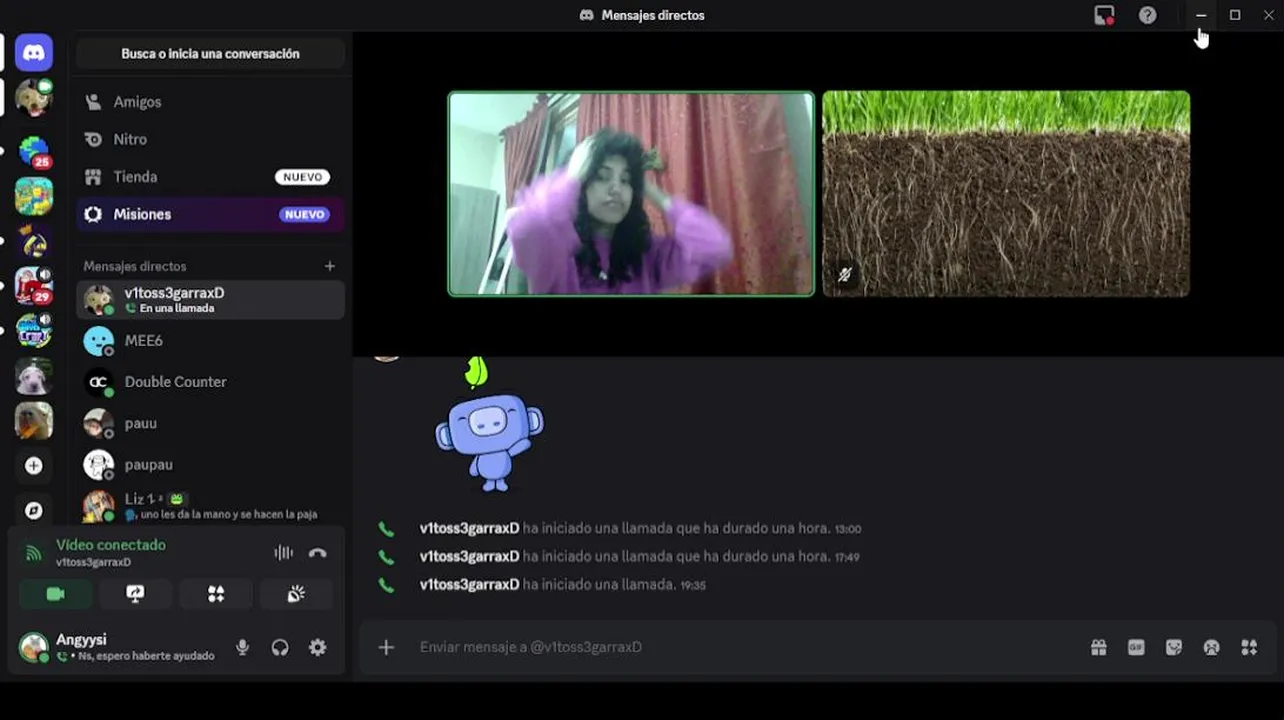
Task: Open the dog avatar server icon
Action: [x=34, y=376]
